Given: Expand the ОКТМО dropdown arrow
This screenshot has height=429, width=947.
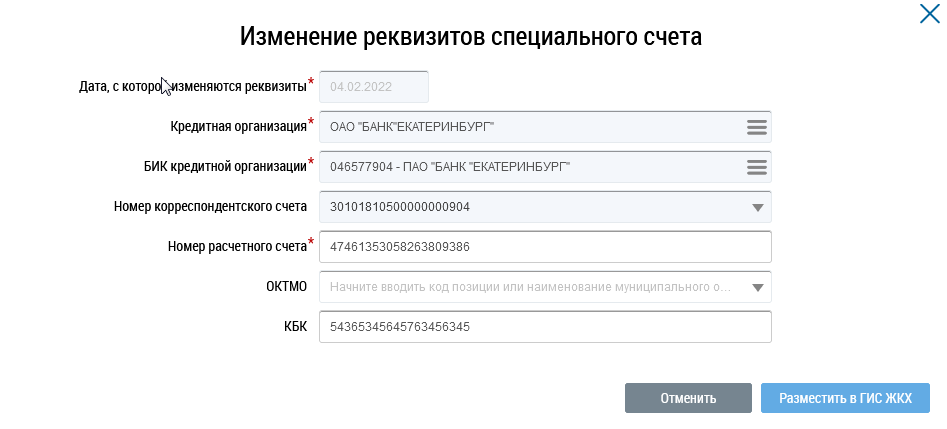Looking at the screenshot, I should [x=757, y=288].
